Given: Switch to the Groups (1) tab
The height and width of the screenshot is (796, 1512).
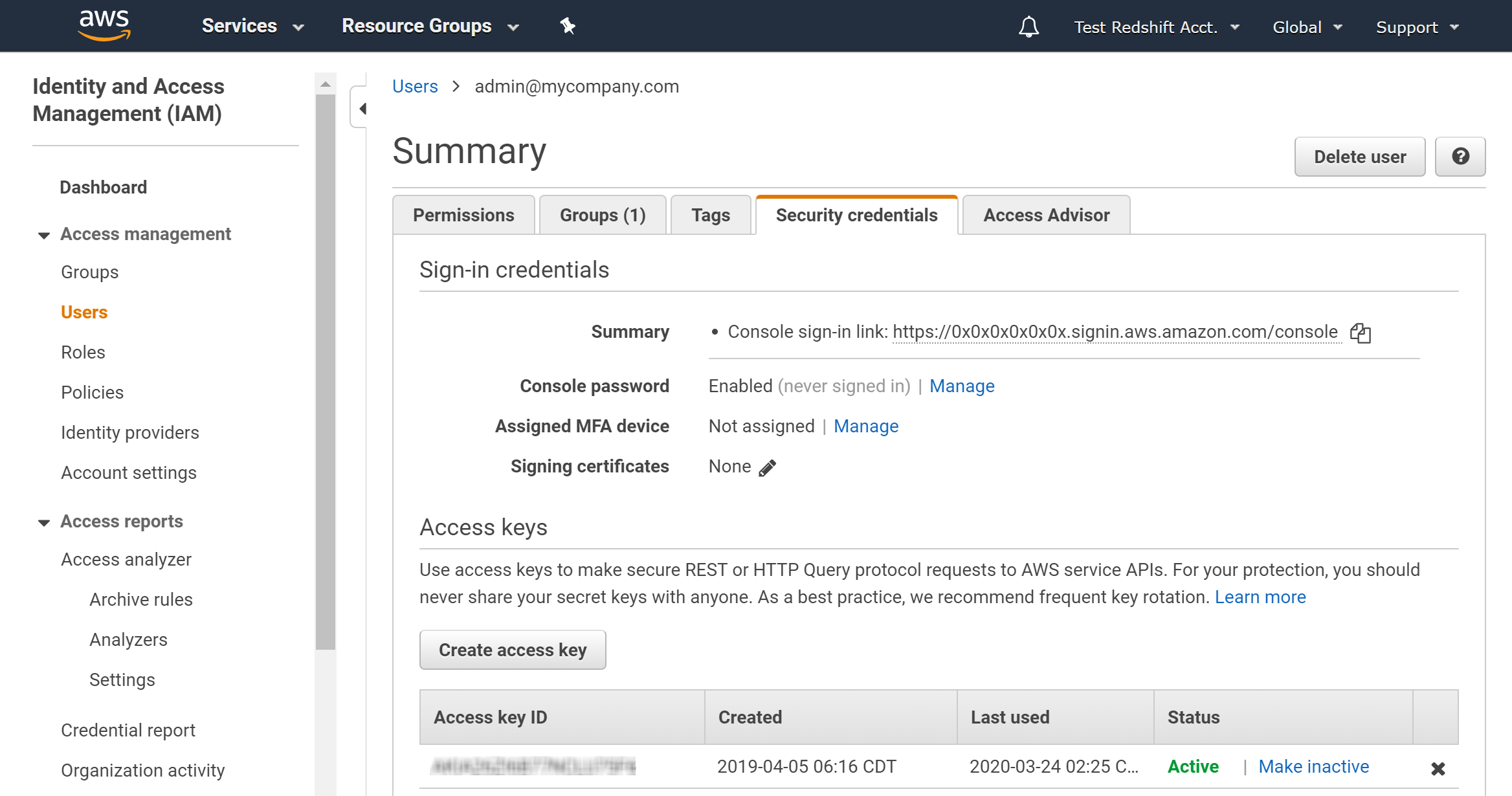Looking at the screenshot, I should [603, 215].
